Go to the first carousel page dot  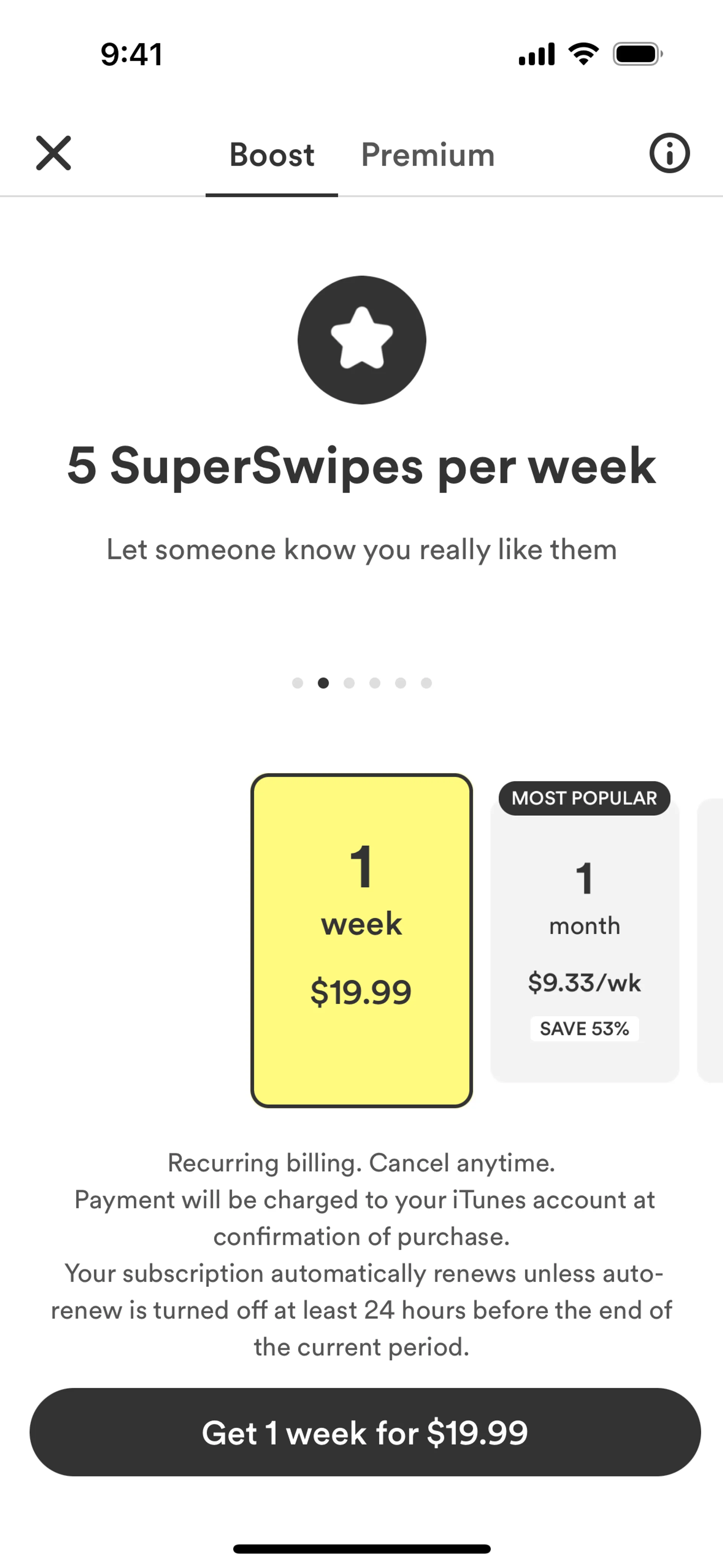297,683
